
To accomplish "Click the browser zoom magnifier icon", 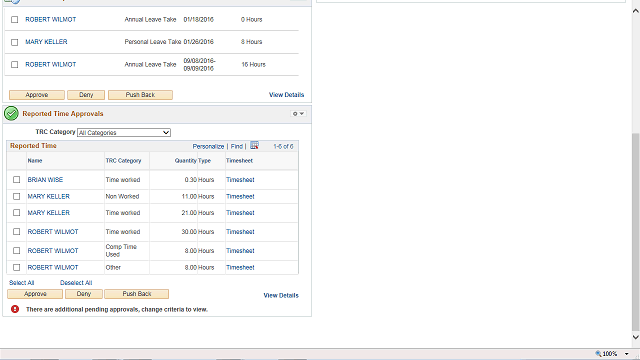I will [x=598, y=354].
